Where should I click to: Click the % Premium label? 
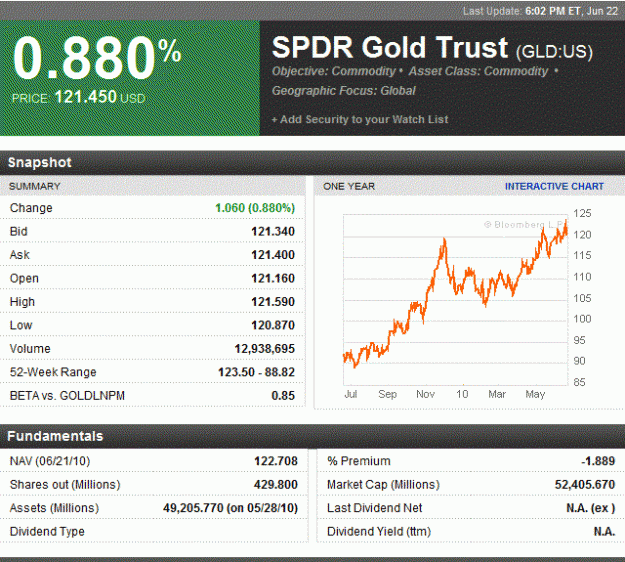coord(359,461)
